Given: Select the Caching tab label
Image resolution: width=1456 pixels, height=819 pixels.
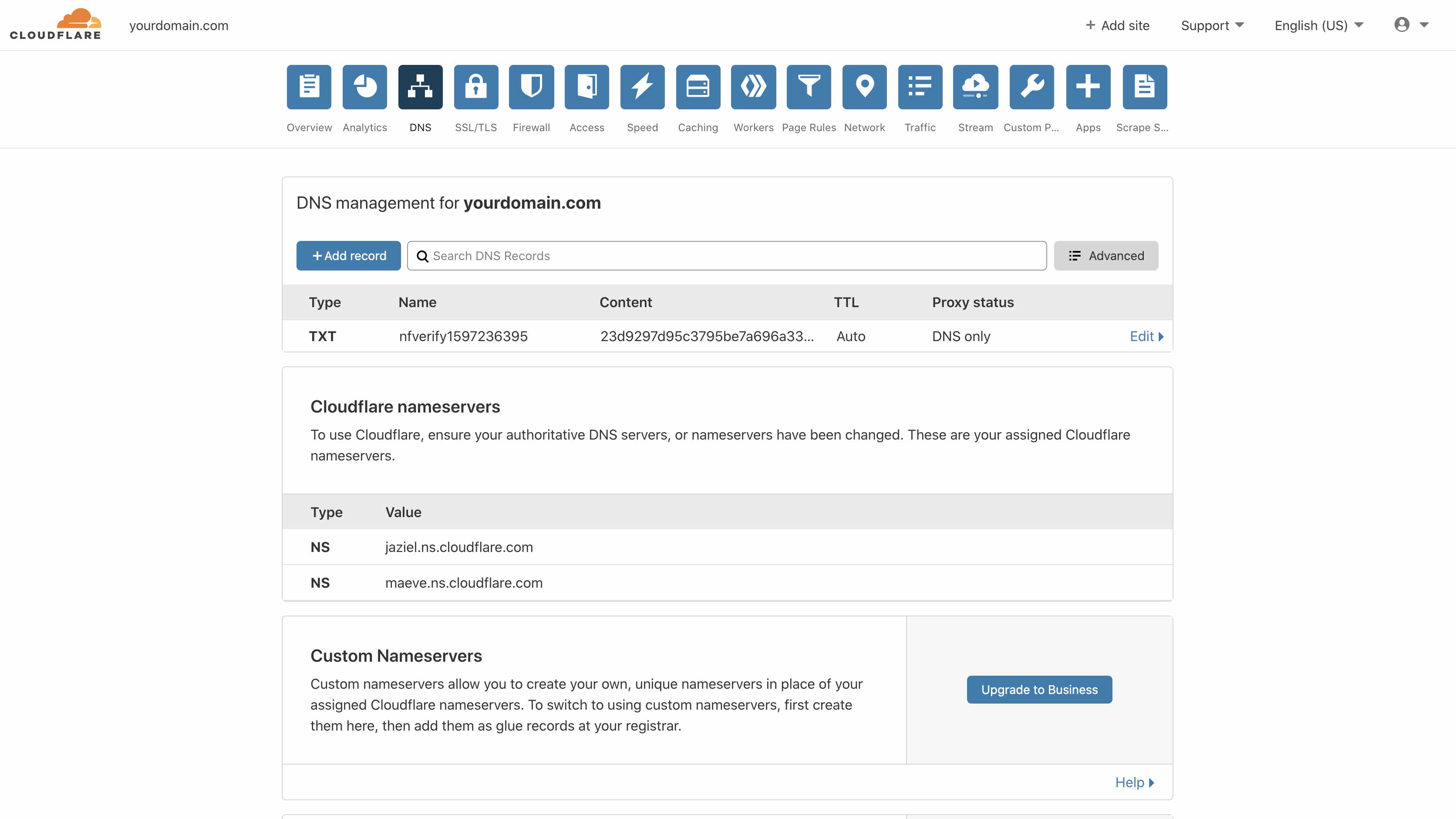Looking at the screenshot, I should click(698, 128).
